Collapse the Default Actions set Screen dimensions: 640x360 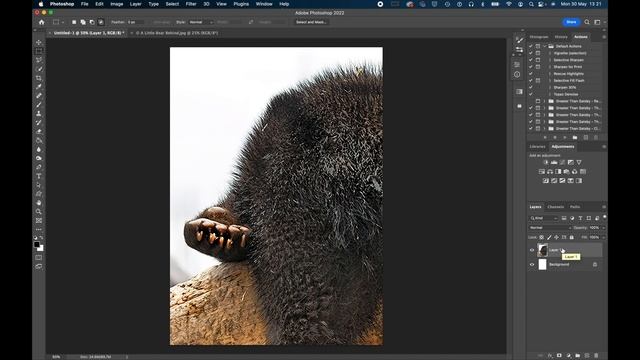tap(545, 46)
